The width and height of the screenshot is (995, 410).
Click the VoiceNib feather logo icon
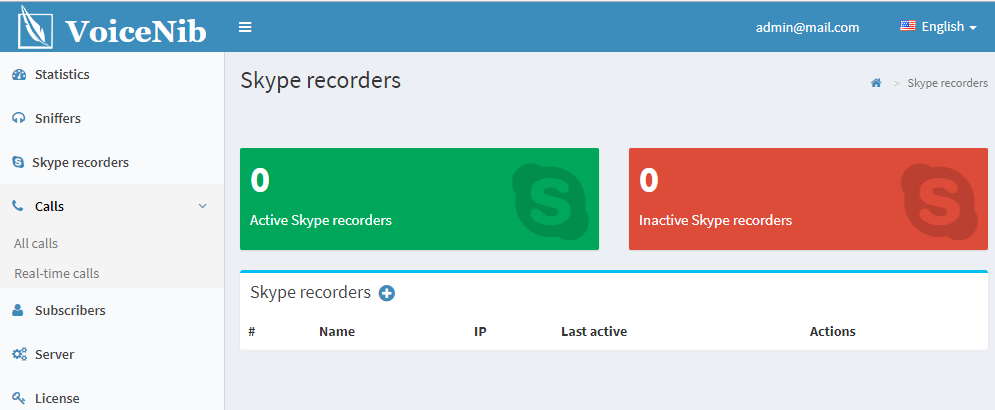pos(35,27)
